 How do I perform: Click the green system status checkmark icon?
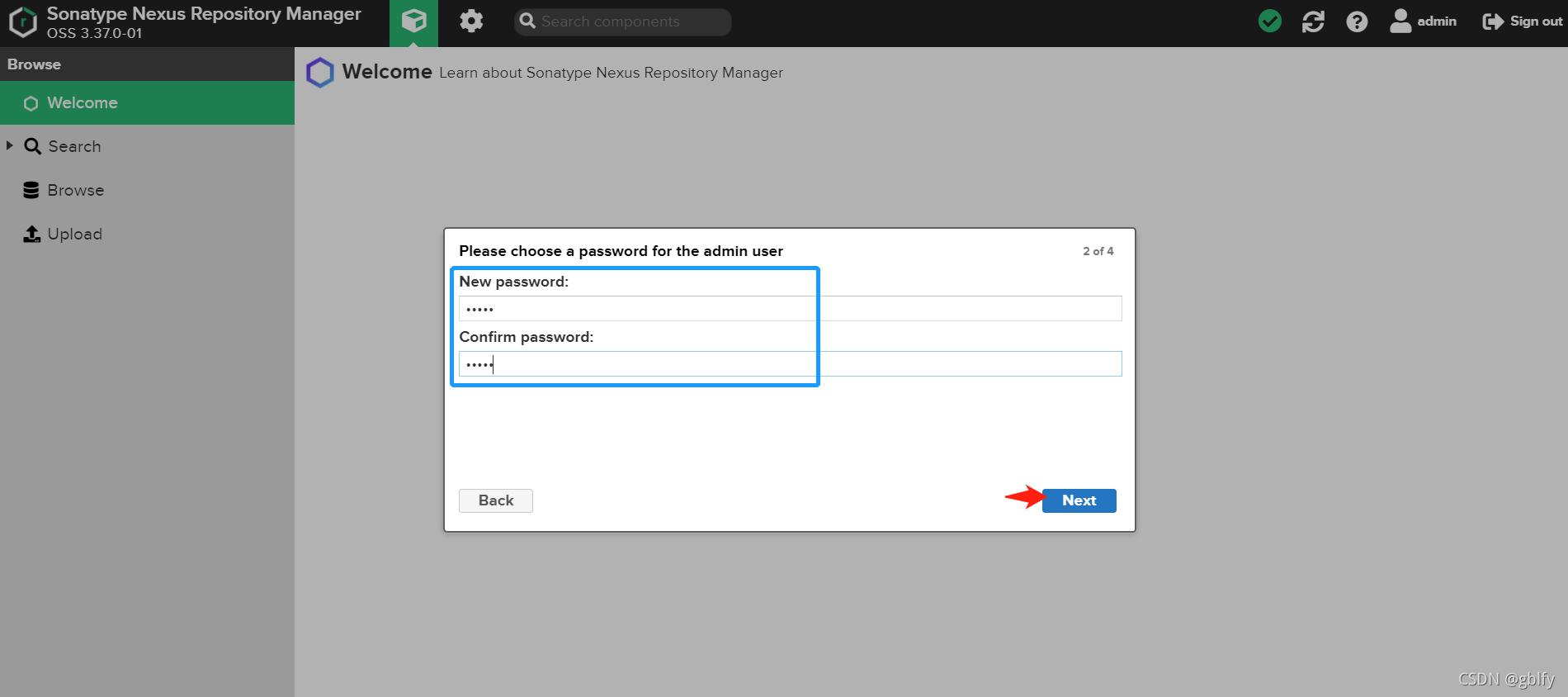pos(1270,21)
